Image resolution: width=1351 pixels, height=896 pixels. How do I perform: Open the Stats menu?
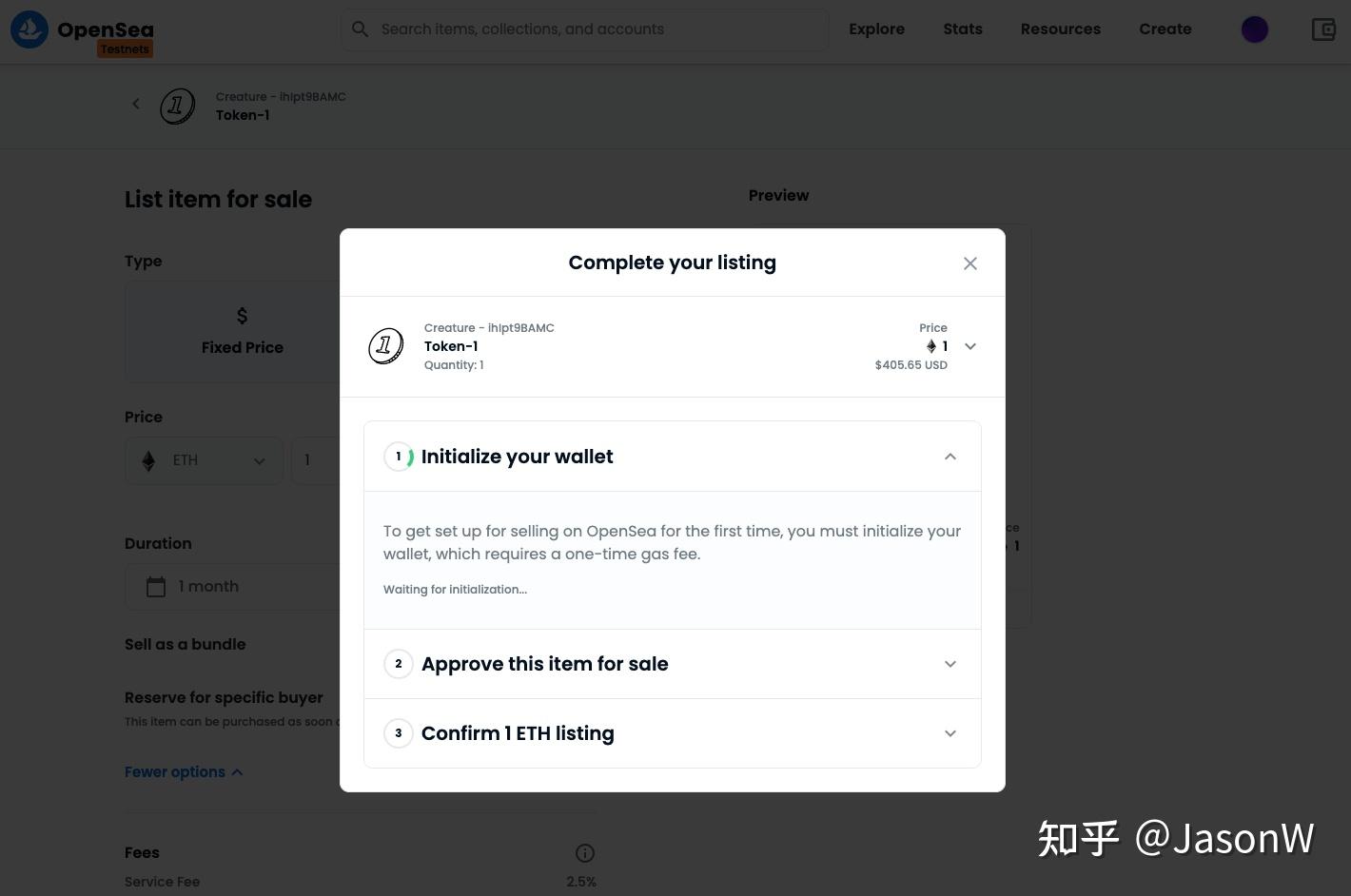[963, 29]
